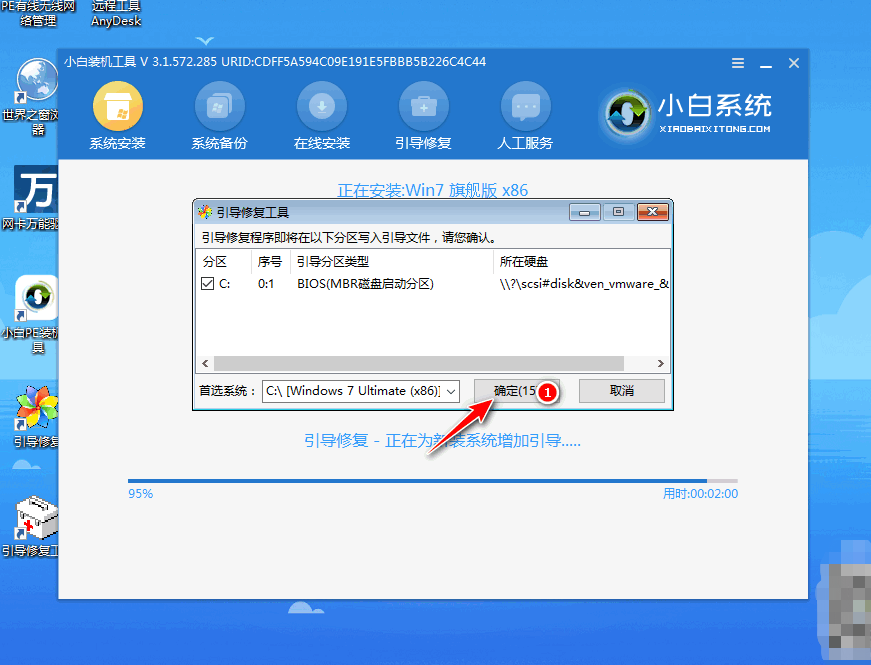The image size is (871, 665).
Task: Open the 人工服务 chat tab
Action: 525,116
